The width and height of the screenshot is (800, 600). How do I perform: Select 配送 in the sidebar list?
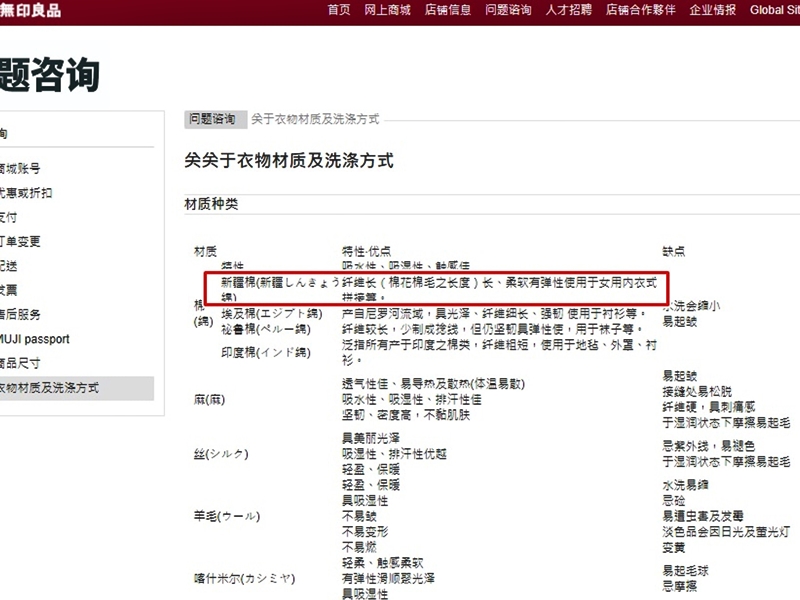click(9, 266)
